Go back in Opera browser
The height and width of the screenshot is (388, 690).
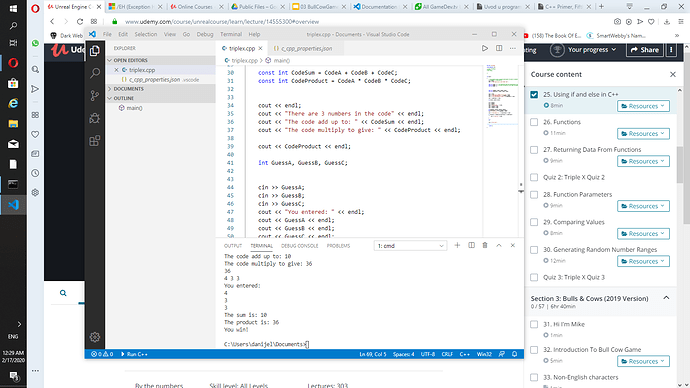(x=52, y=22)
